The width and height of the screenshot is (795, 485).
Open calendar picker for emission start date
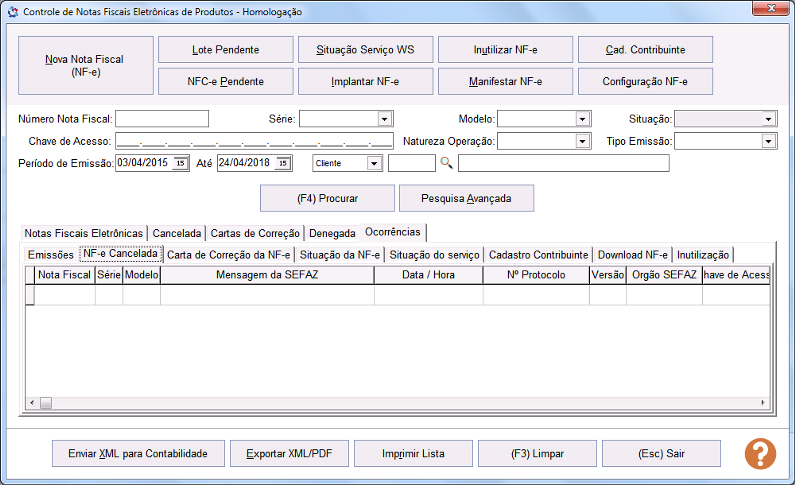tap(180, 163)
